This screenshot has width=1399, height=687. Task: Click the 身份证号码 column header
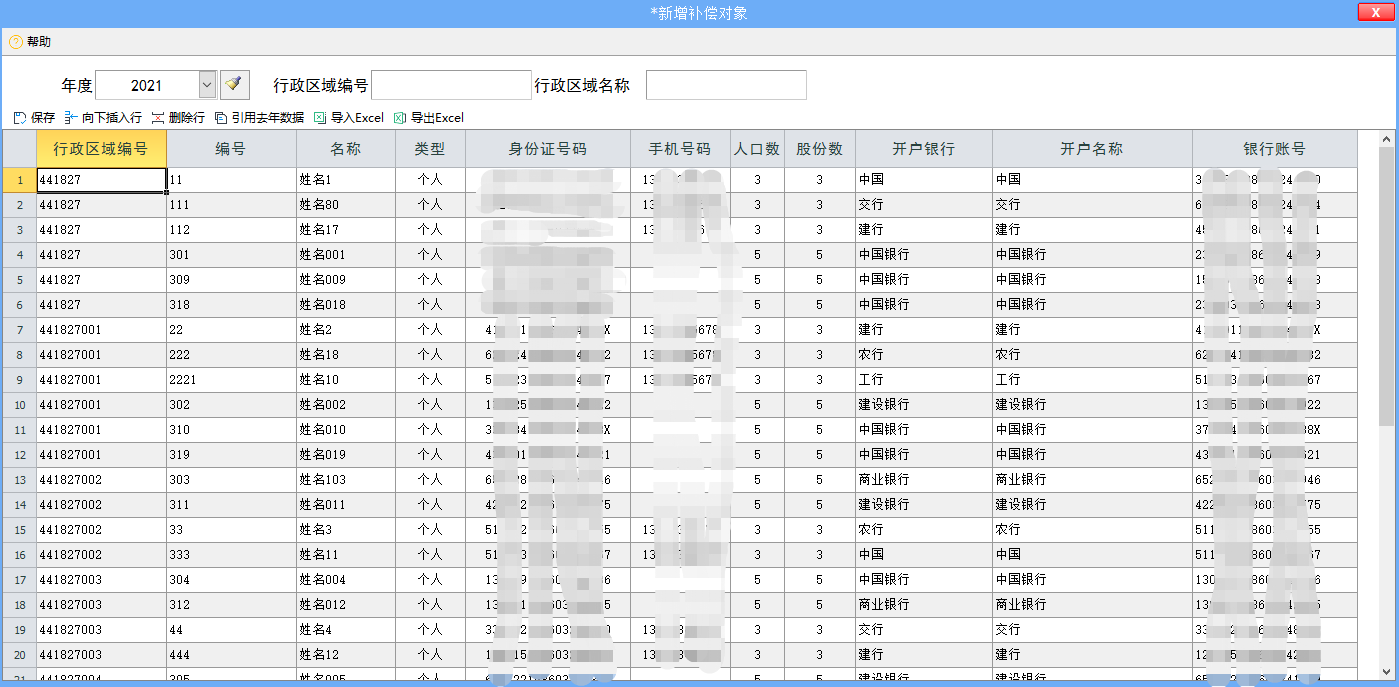pyautogui.click(x=547, y=149)
